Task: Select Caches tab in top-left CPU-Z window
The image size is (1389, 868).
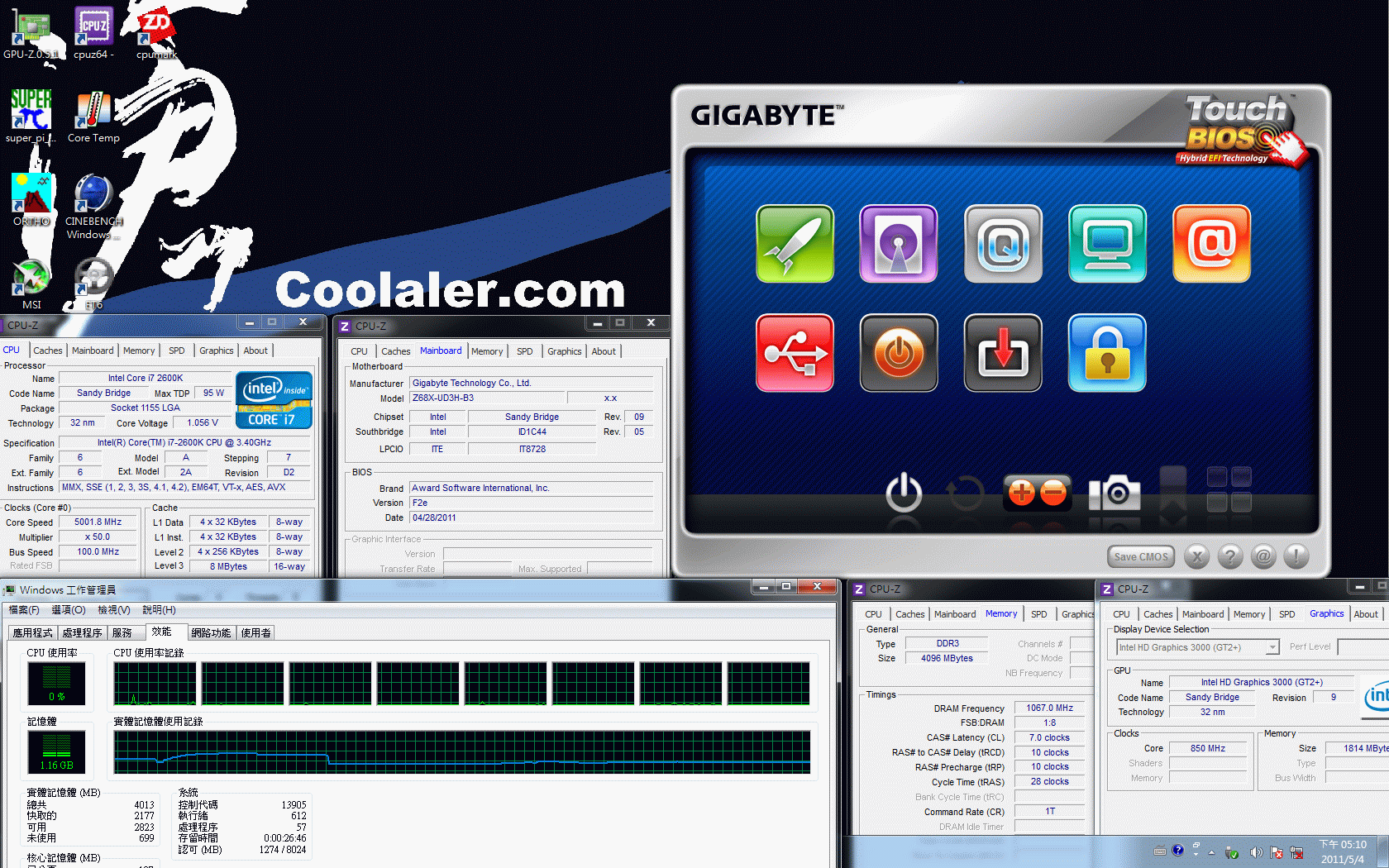Action: point(47,351)
